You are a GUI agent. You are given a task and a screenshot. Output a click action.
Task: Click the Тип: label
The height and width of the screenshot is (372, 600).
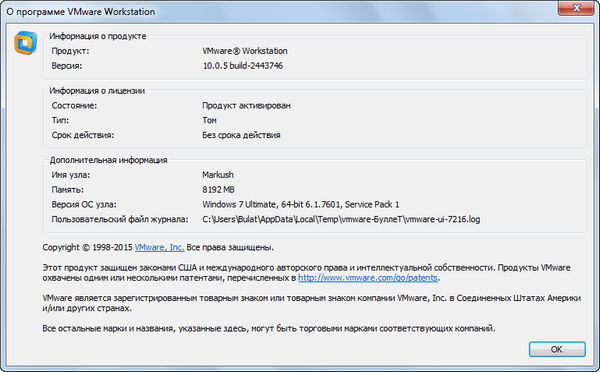tap(60, 120)
